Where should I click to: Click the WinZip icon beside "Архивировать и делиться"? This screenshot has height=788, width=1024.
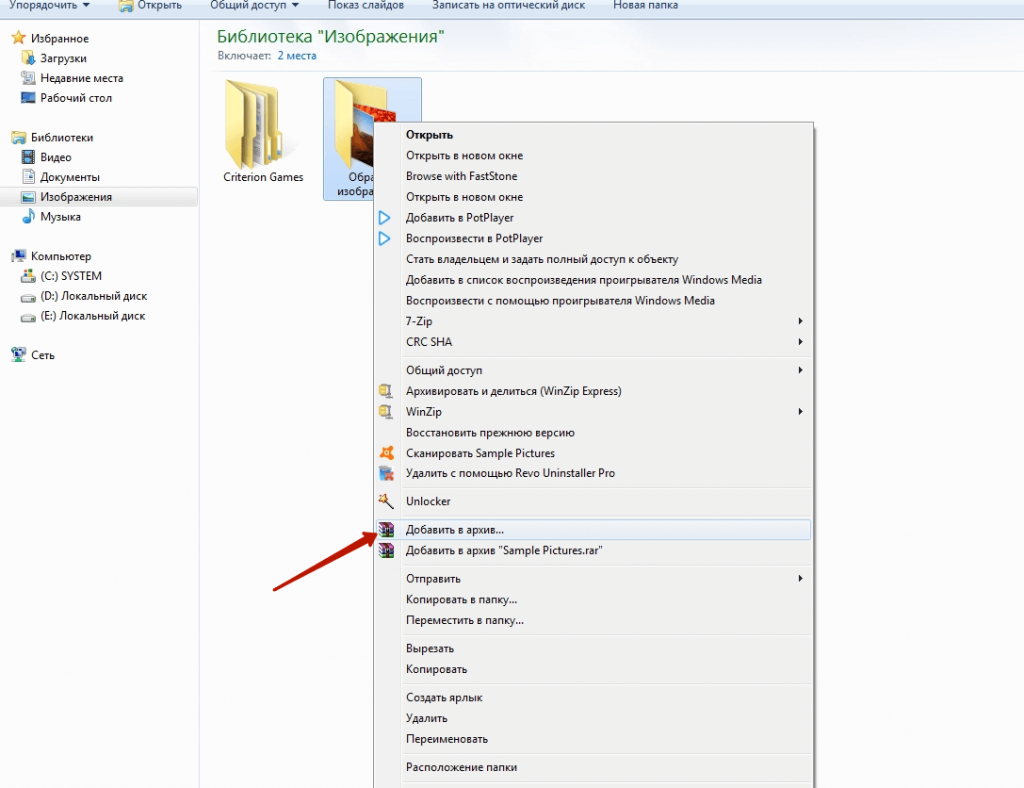386,391
